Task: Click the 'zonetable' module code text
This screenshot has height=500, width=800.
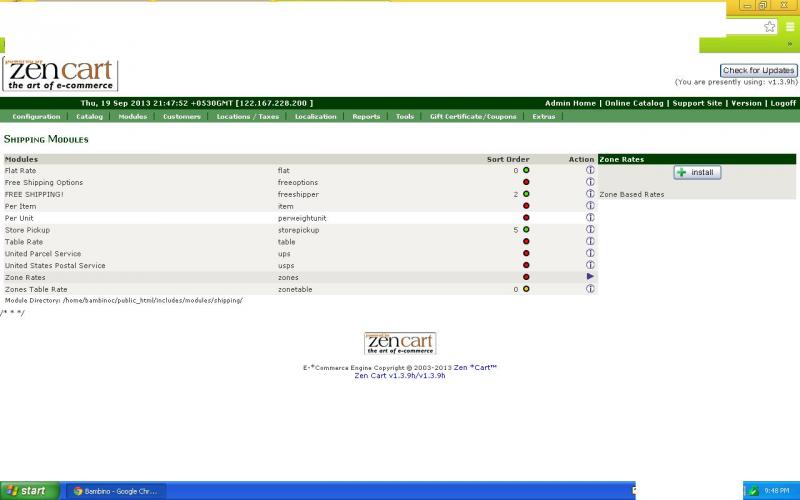Action: tap(295, 289)
